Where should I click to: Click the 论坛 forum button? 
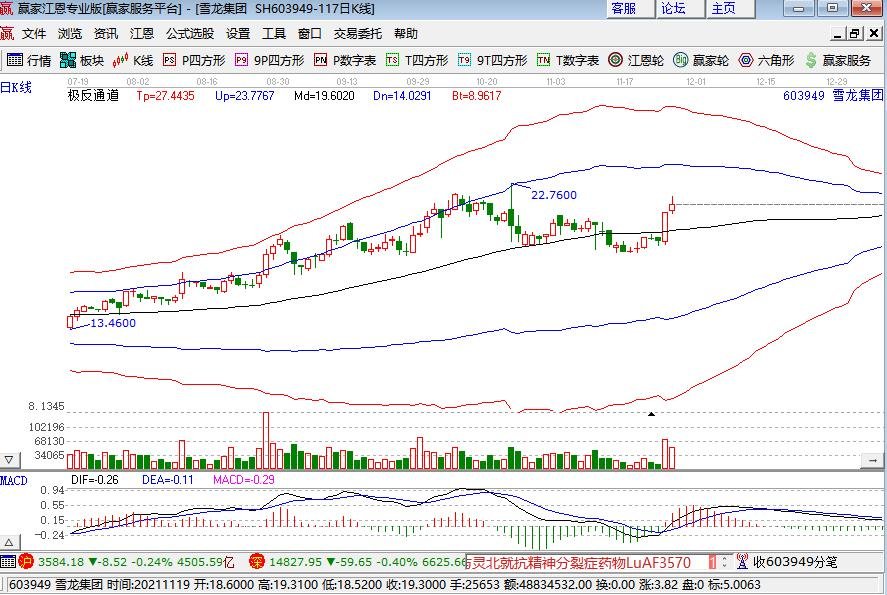tap(680, 8)
